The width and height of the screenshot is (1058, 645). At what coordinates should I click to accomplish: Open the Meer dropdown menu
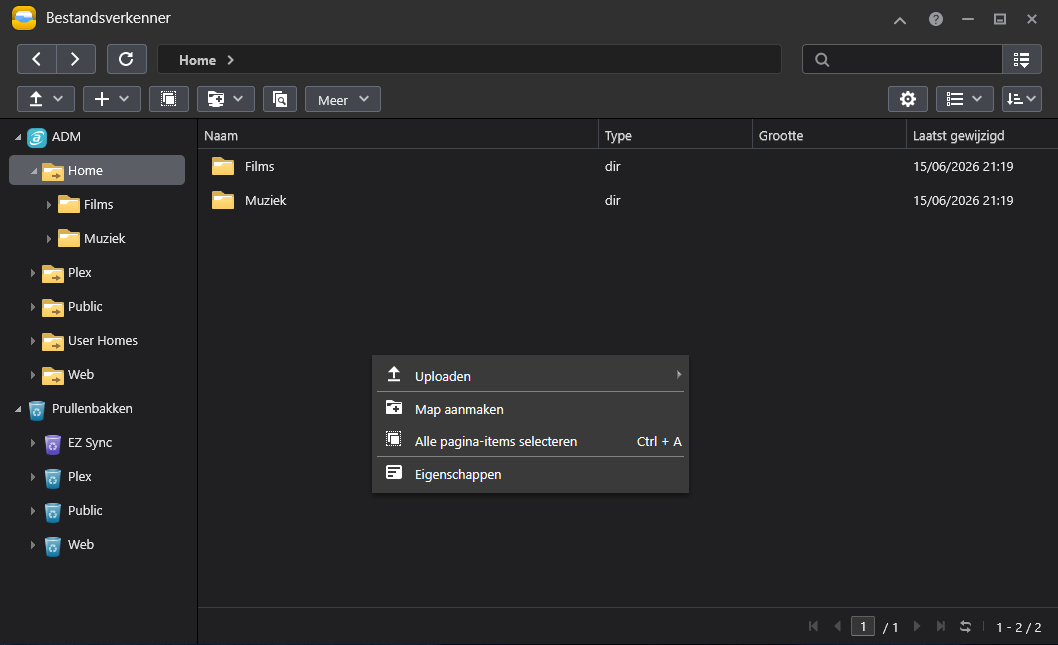pos(343,99)
